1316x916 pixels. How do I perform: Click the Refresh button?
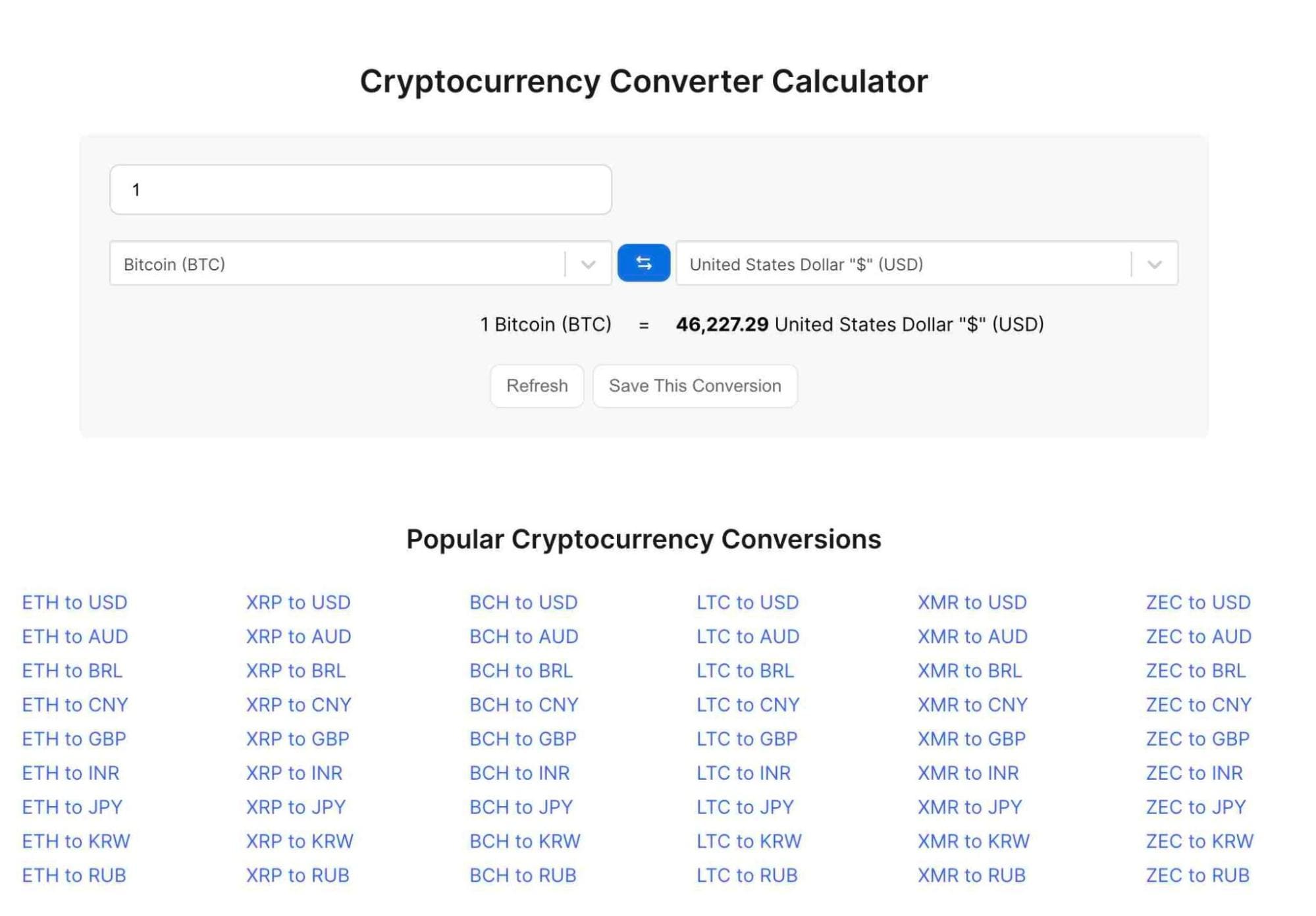tap(537, 385)
